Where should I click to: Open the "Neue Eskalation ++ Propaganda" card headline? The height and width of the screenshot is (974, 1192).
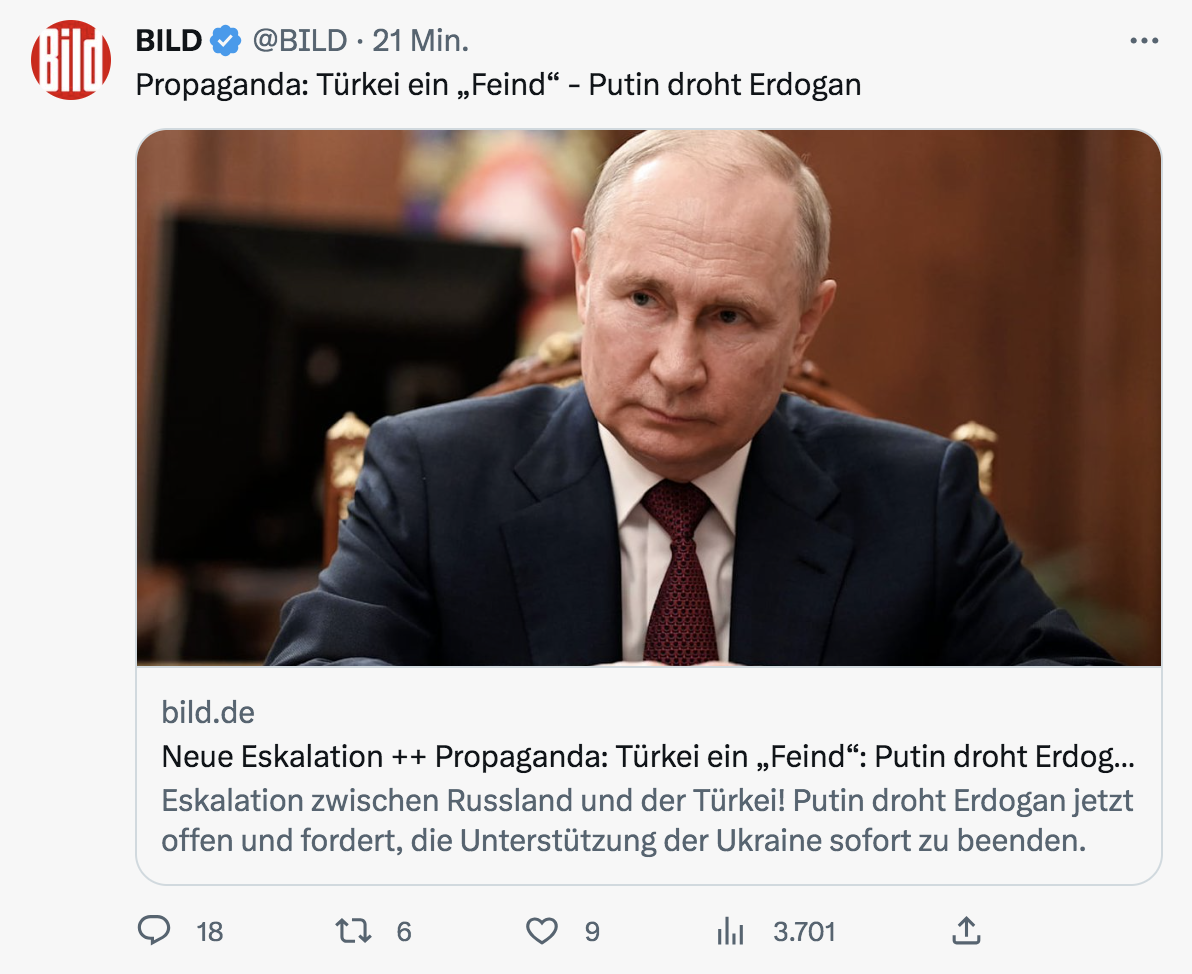pos(647,756)
